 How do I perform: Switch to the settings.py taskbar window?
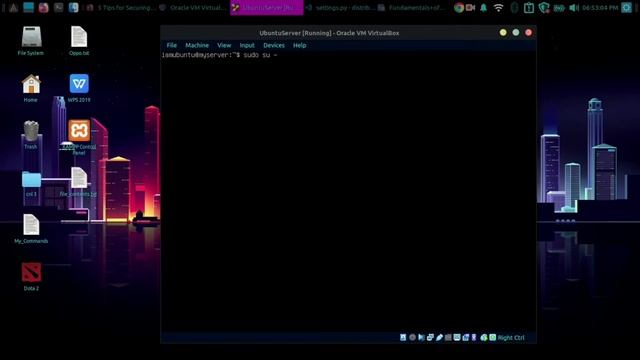click(340, 7)
